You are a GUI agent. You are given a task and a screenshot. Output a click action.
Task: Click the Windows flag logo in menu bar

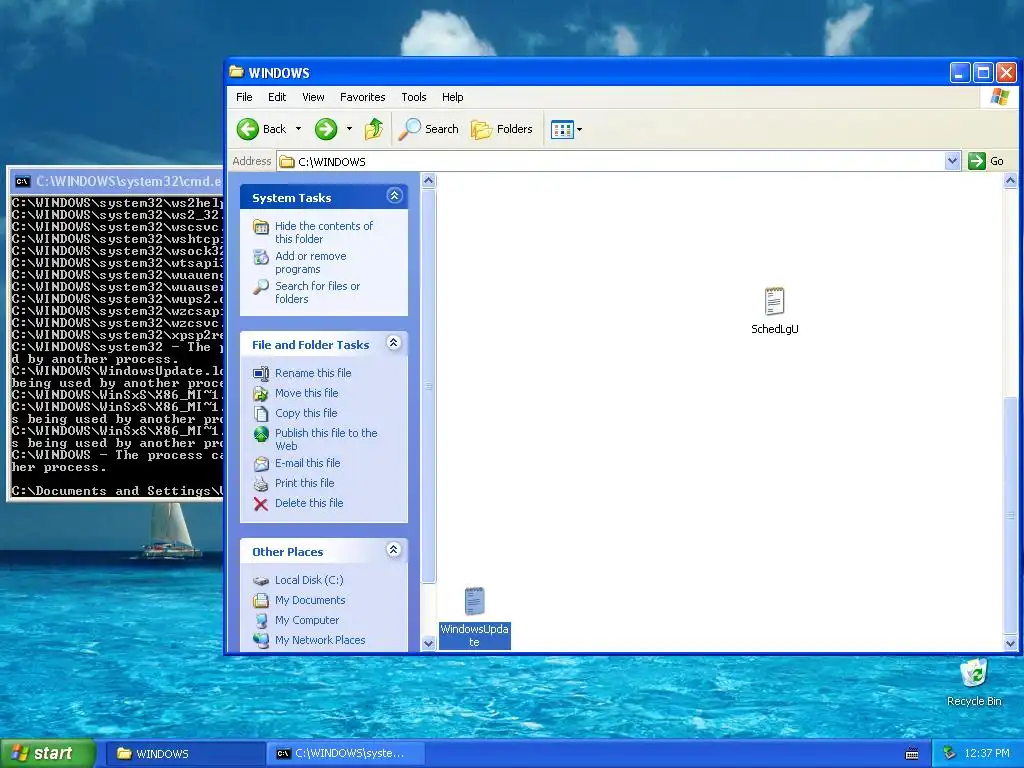click(x=1000, y=97)
